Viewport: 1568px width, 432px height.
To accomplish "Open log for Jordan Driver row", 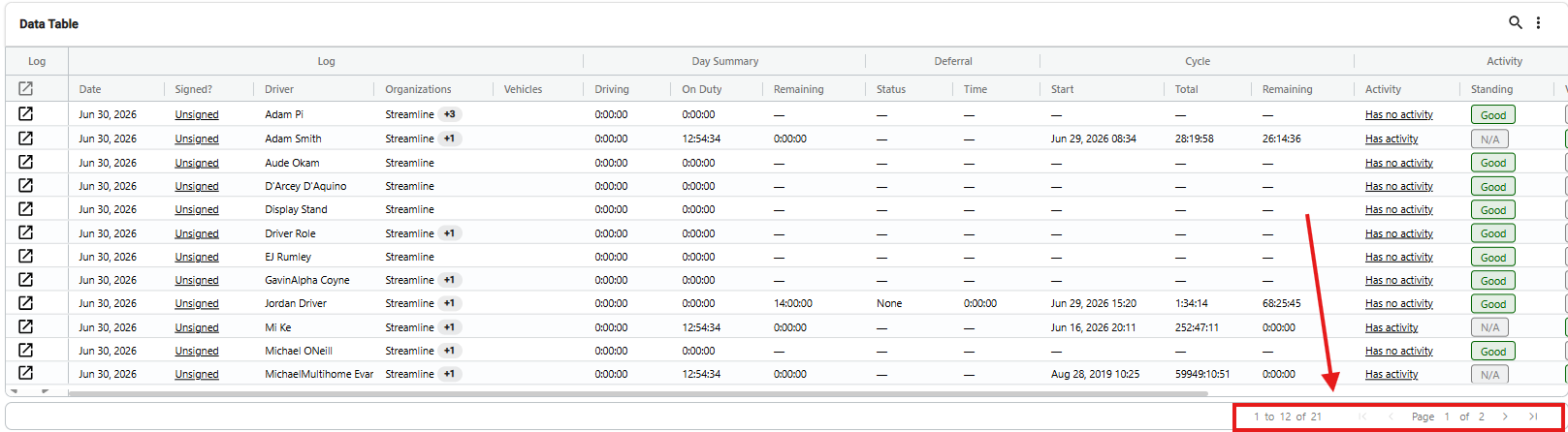I will click(x=26, y=303).
